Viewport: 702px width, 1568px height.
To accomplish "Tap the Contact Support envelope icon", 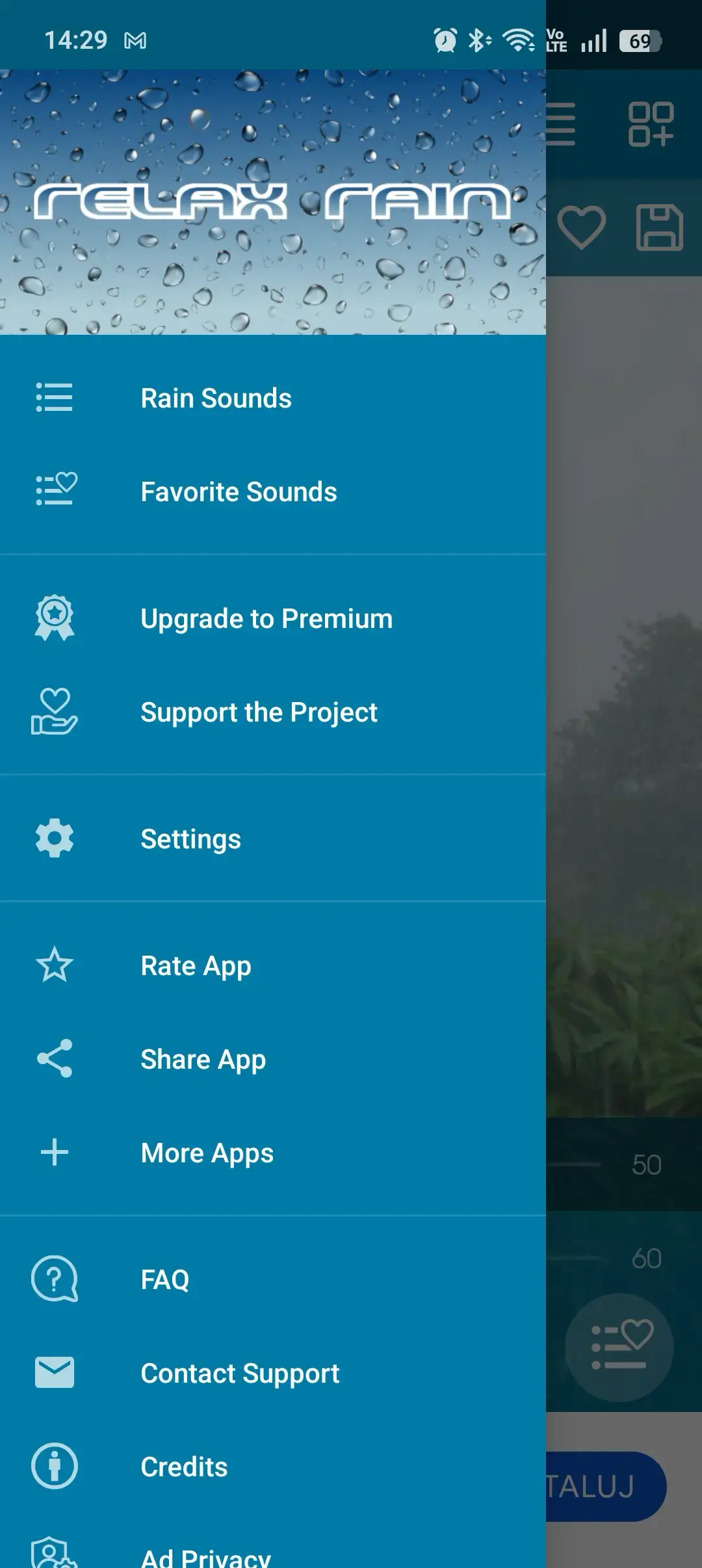I will click(x=55, y=1372).
